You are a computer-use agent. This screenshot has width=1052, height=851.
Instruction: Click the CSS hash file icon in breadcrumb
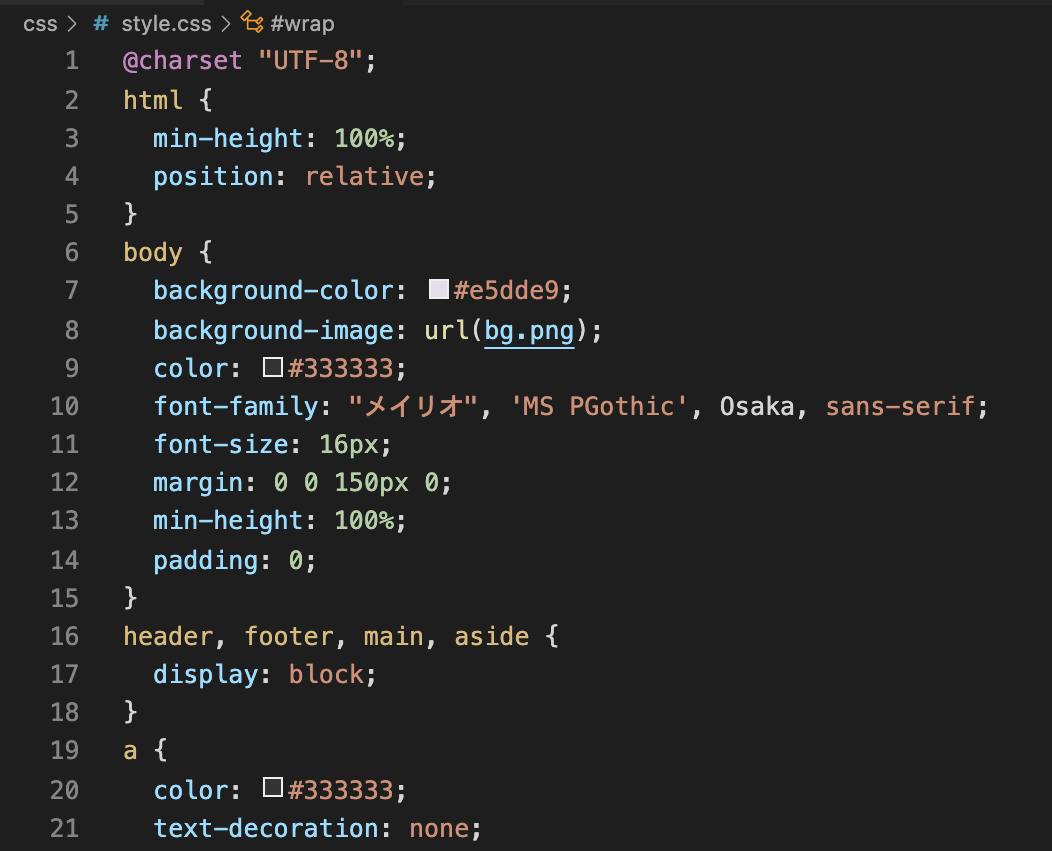(x=101, y=22)
